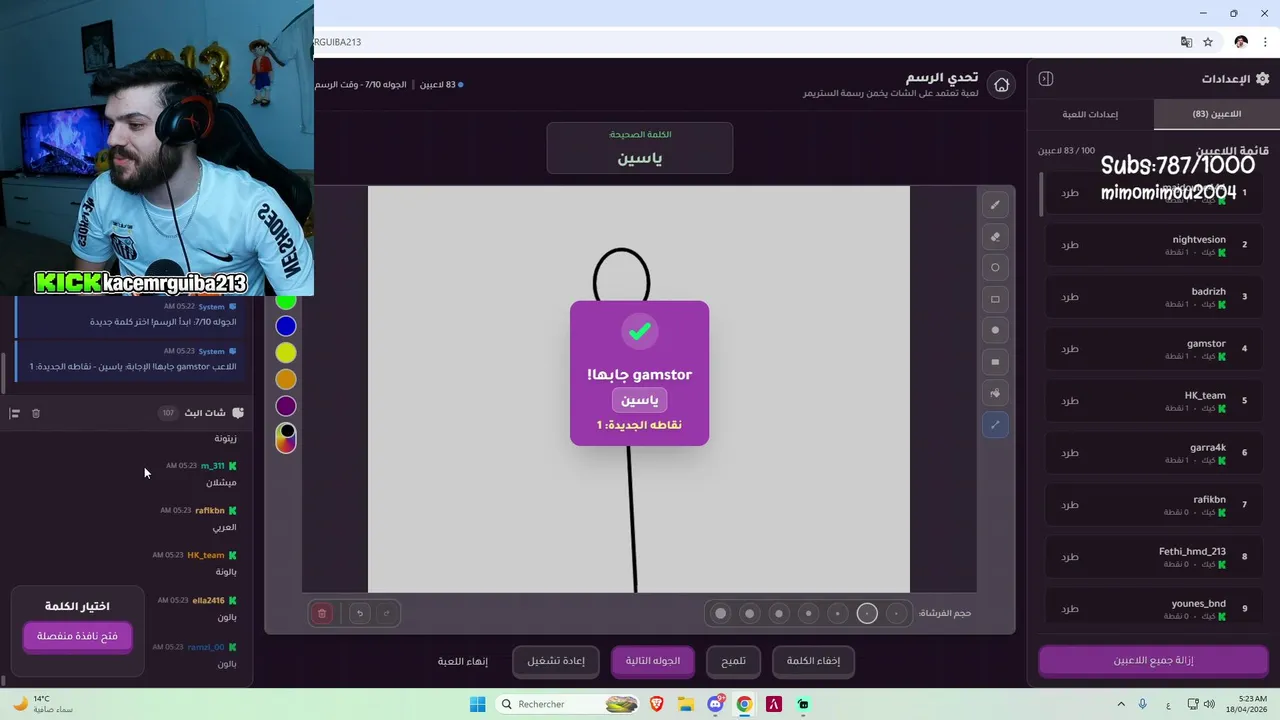Kick player garra4k
Viewport: 1280px width, 720px height.
pyautogui.click(x=1070, y=453)
